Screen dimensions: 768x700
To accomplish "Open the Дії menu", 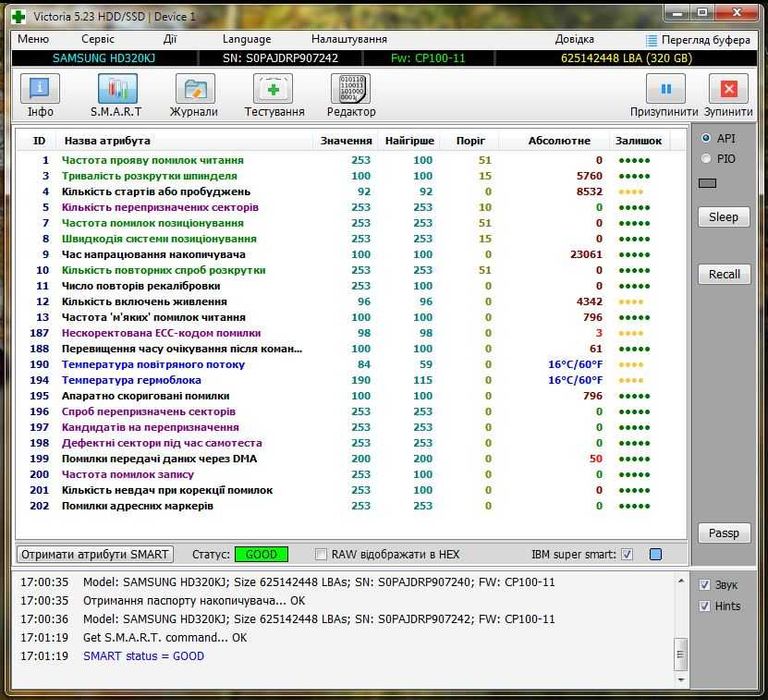I will (170, 39).
